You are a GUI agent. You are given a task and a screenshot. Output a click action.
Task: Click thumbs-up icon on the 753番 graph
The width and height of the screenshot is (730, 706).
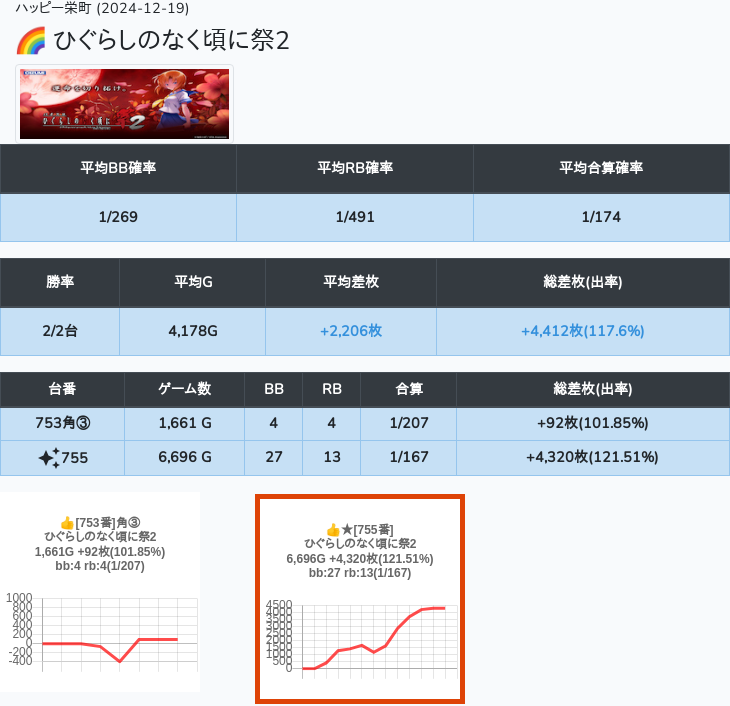(x=67, y=523)
